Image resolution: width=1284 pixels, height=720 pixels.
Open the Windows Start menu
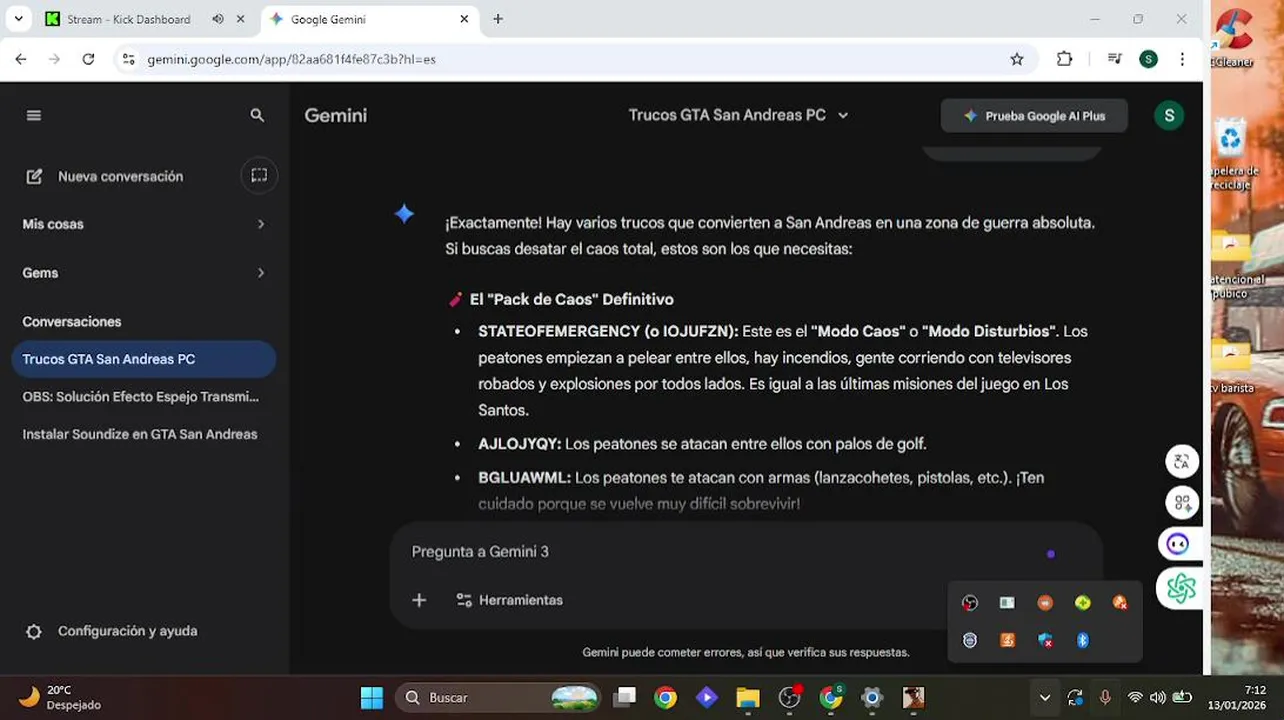[372, 697]
